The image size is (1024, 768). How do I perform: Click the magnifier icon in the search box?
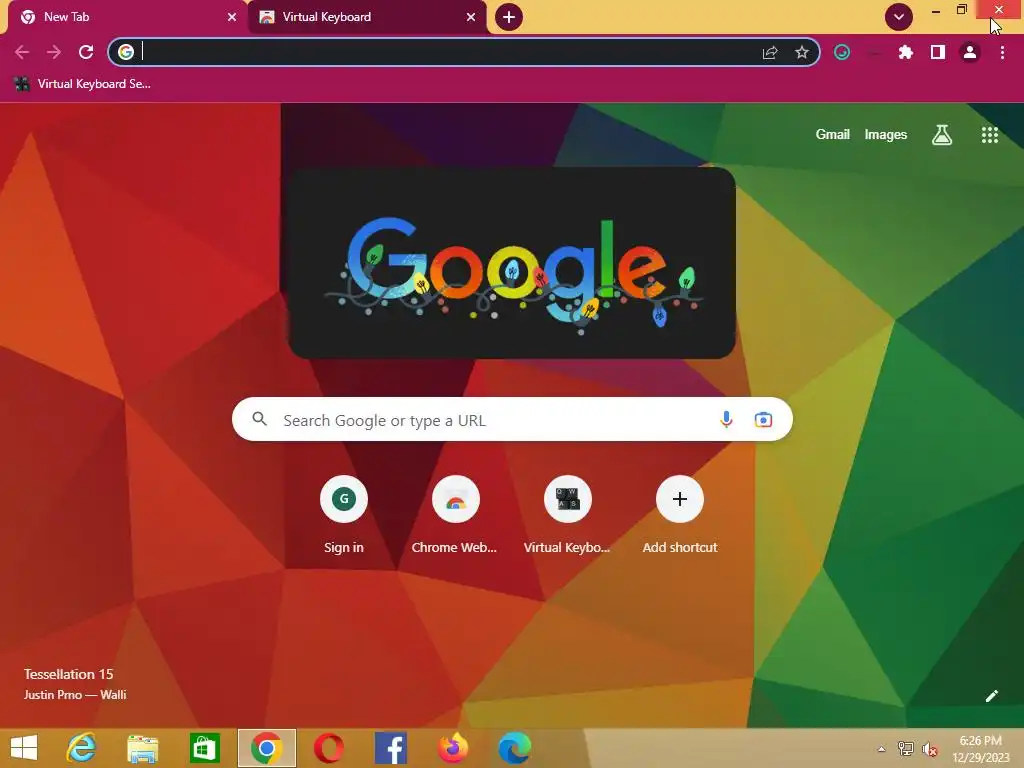[x=259, y=419]
